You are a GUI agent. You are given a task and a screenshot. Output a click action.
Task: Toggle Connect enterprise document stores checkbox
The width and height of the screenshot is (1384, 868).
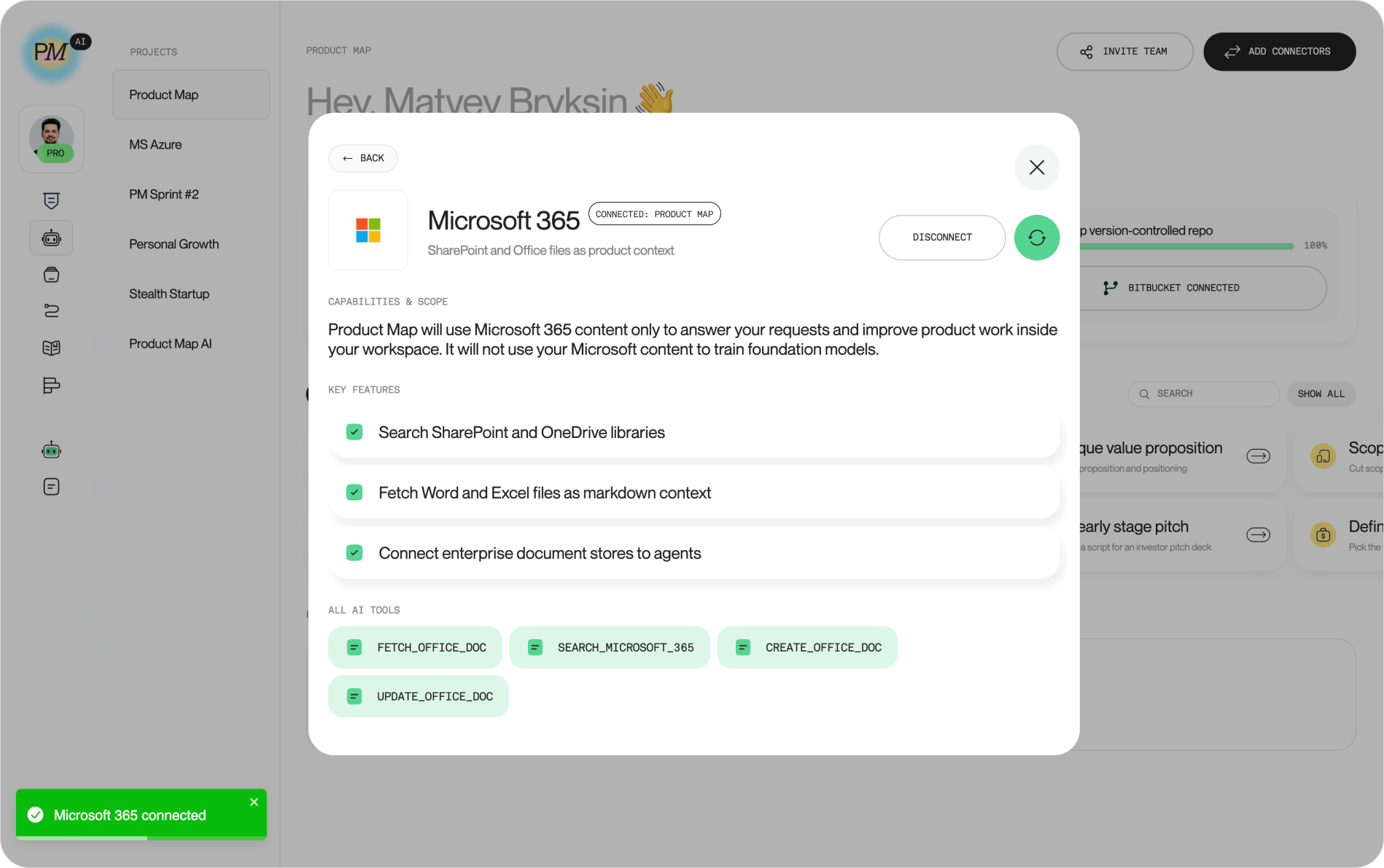click(354, 553)
